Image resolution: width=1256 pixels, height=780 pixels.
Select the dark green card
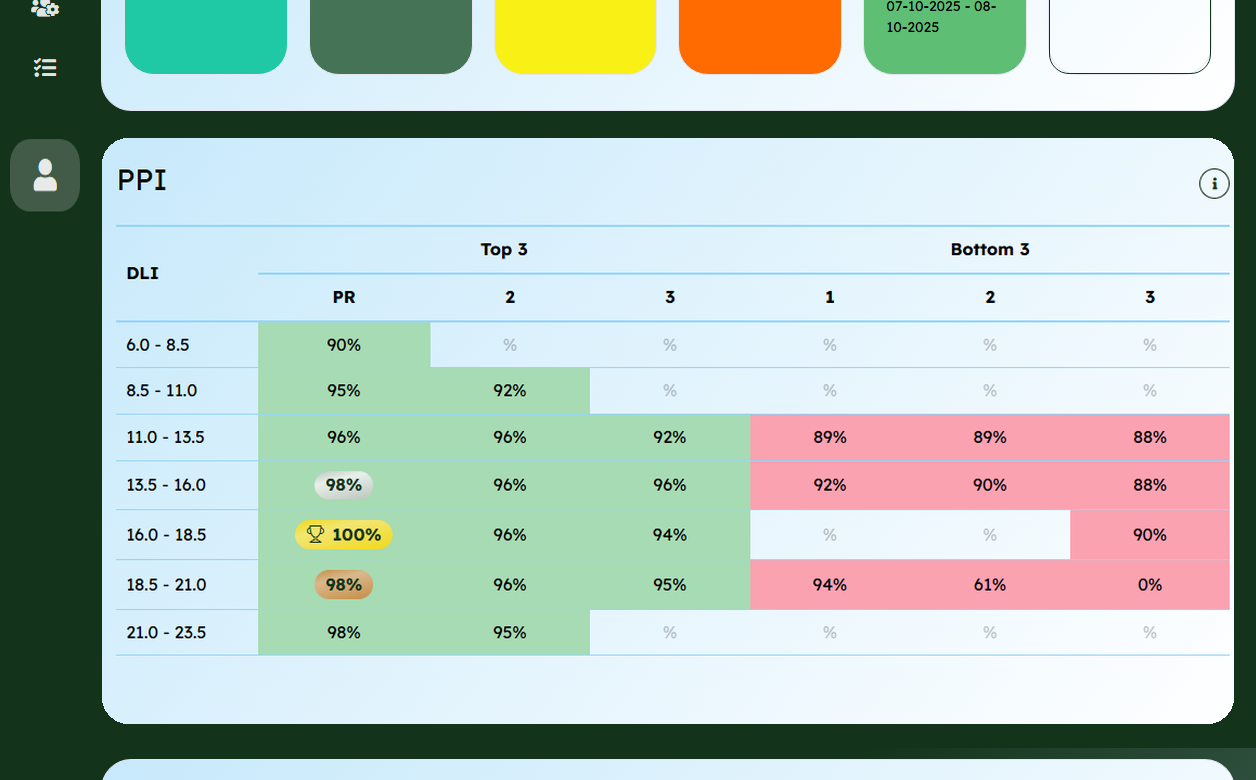coord(391,36)
